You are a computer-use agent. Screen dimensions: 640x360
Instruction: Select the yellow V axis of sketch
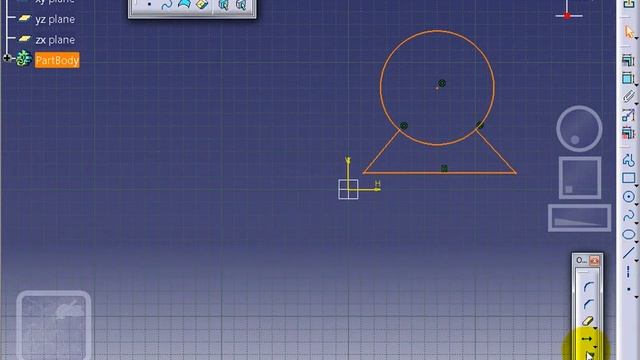pyautogui.click(x=348, y=168)
